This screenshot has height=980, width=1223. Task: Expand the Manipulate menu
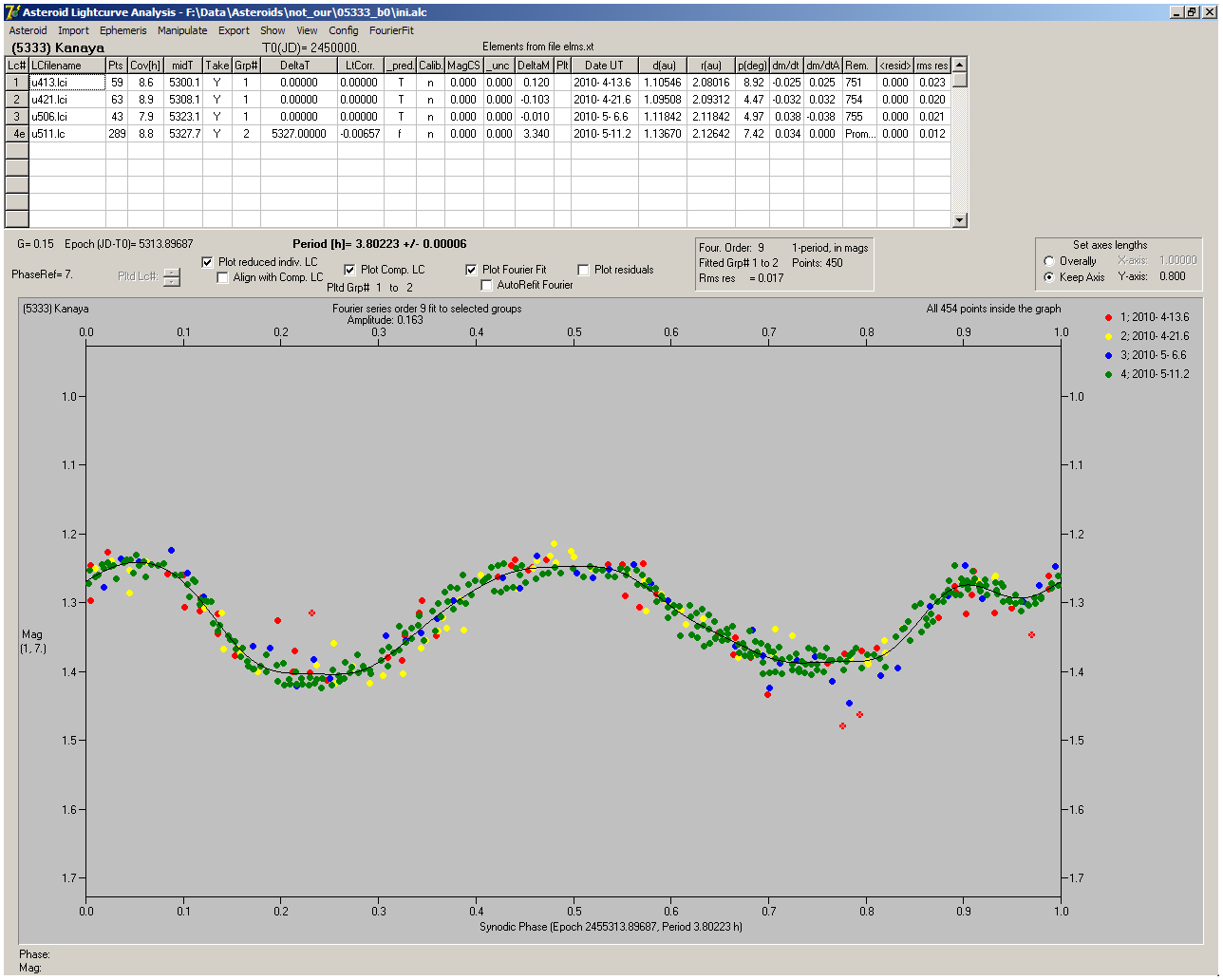182,30
